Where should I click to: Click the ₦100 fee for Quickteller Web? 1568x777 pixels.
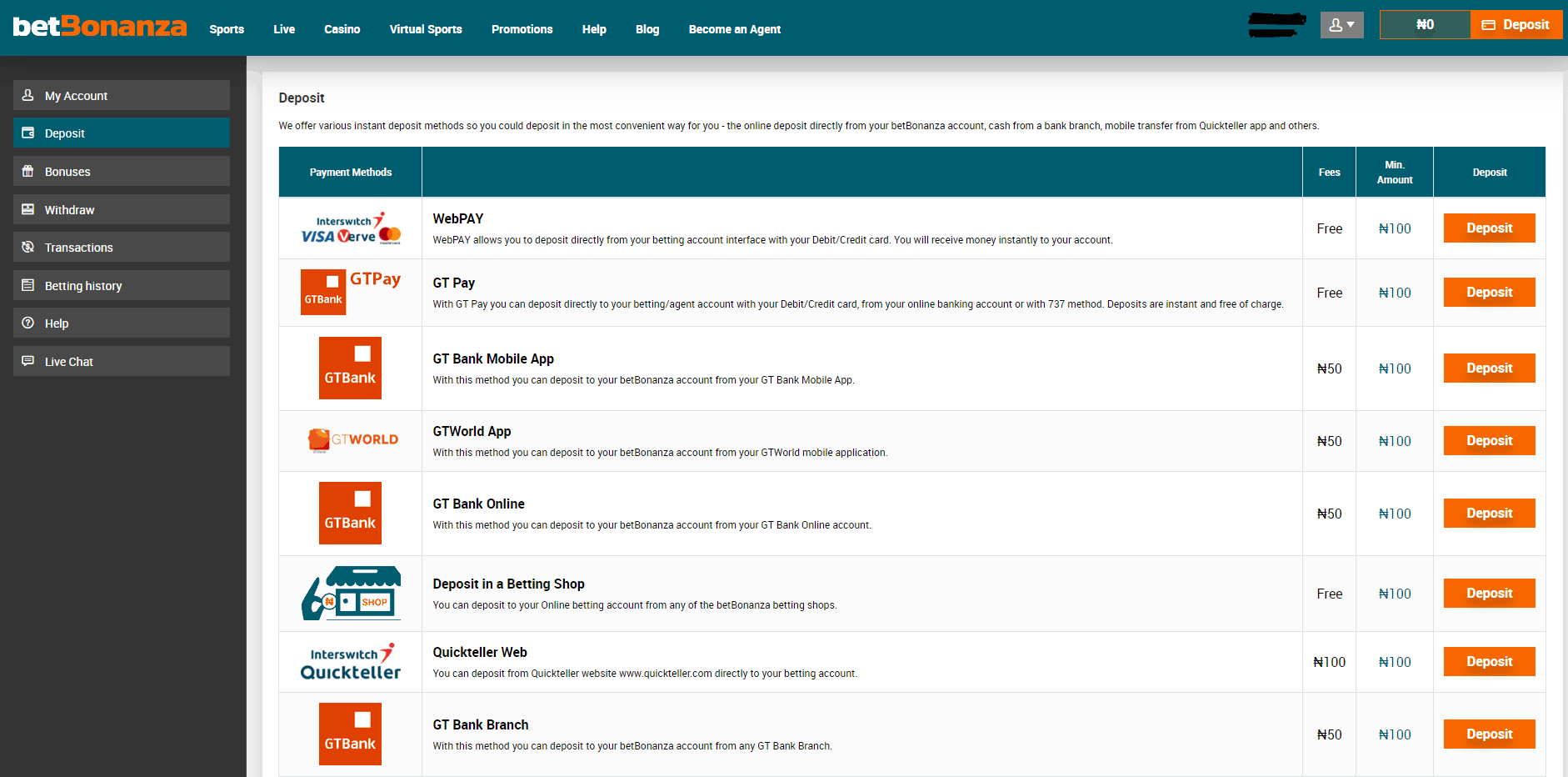[1330, 662]
